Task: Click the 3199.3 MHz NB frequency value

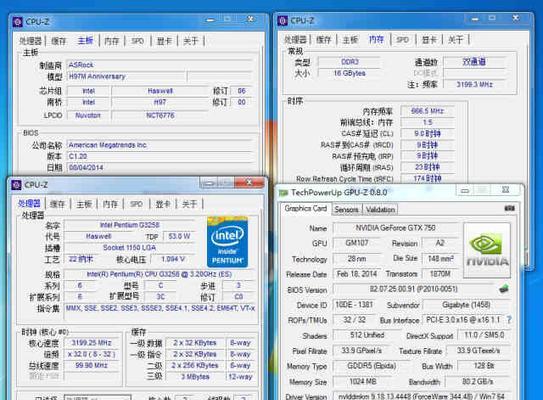Action: pyautogui.click(x=474, y=84)
